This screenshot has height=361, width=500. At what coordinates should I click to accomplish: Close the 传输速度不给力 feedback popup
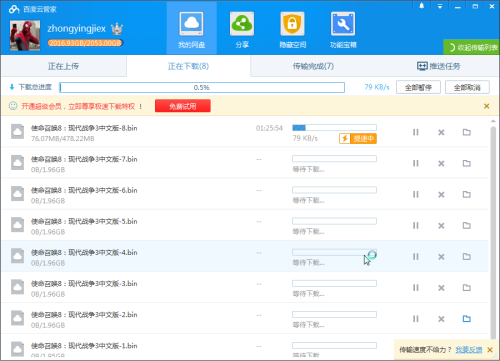(x=490, y=350)
